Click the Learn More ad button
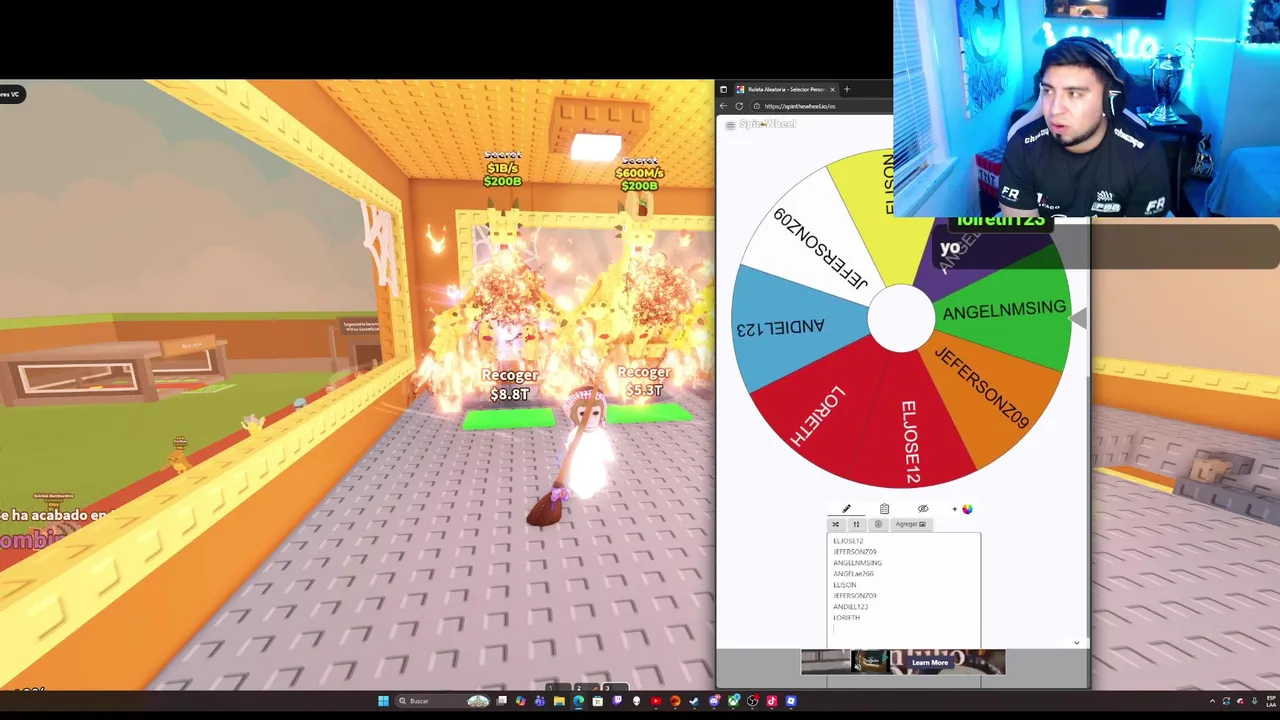Viewport: 1280px width, 720px height. 929,662
